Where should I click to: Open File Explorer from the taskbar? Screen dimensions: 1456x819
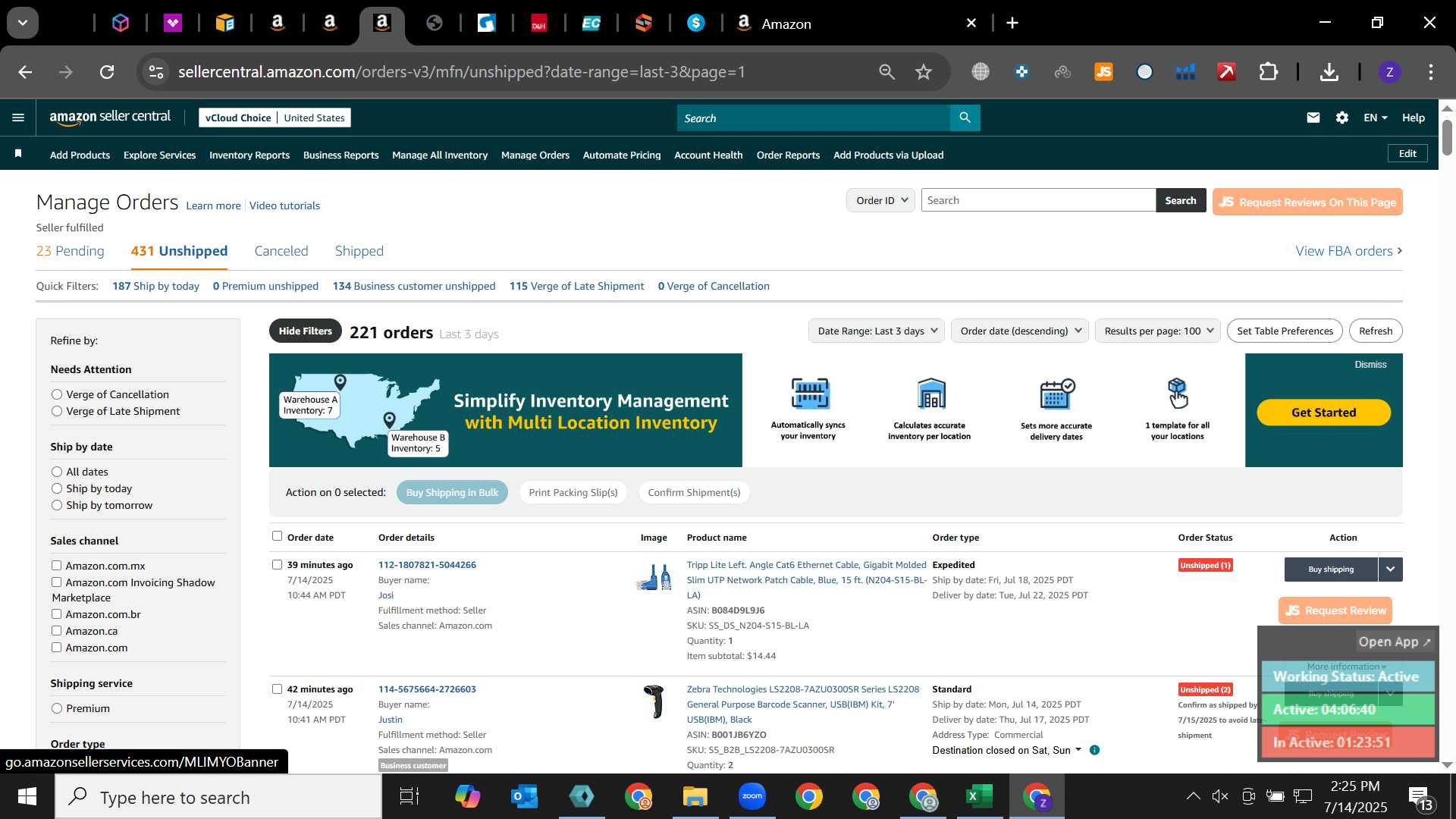(695, 797)
